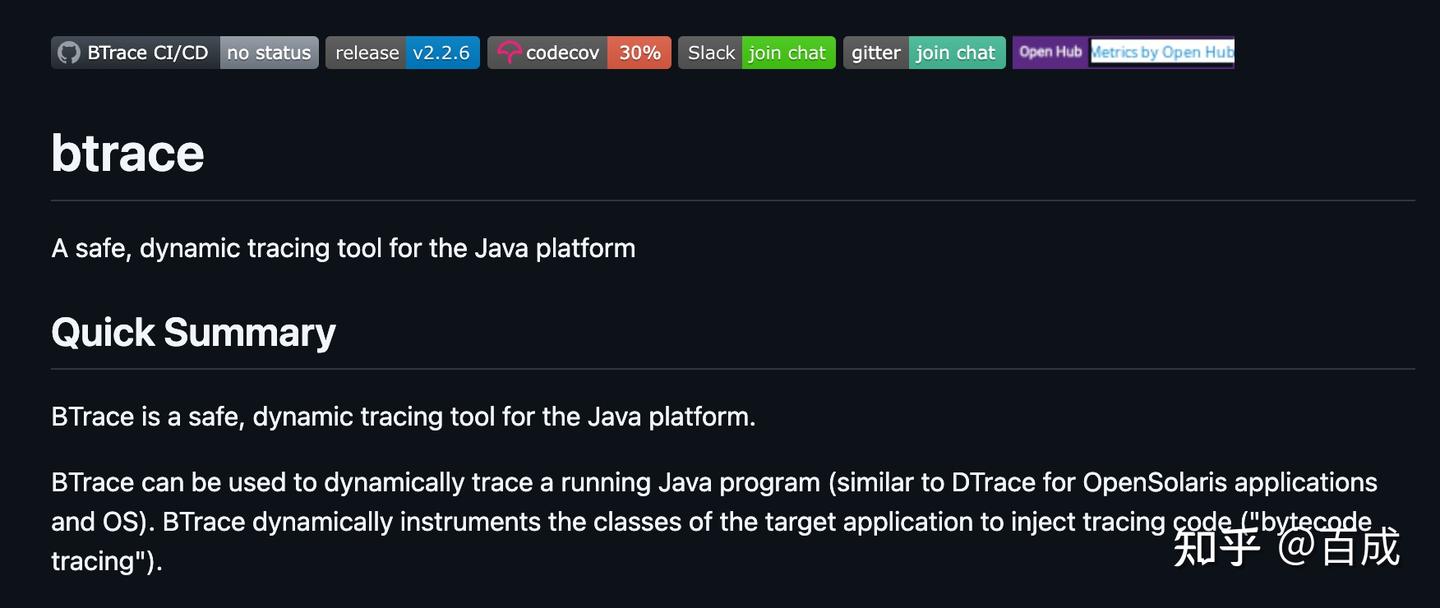This screenshot has height=608, width=1440.
Task: Click the gitter label on the chat badge
Action: tap(875, 52)
